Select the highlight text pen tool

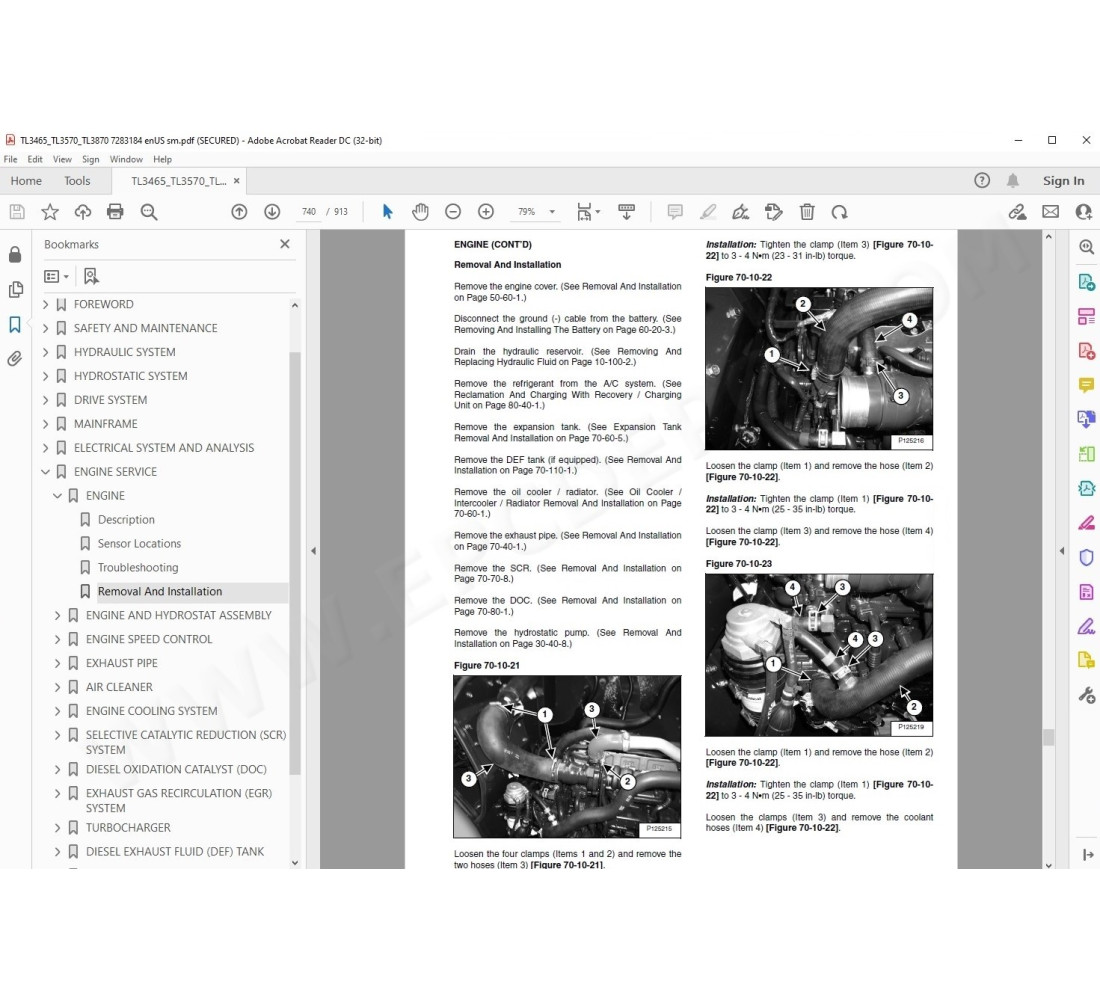click(x=708, y=212)
